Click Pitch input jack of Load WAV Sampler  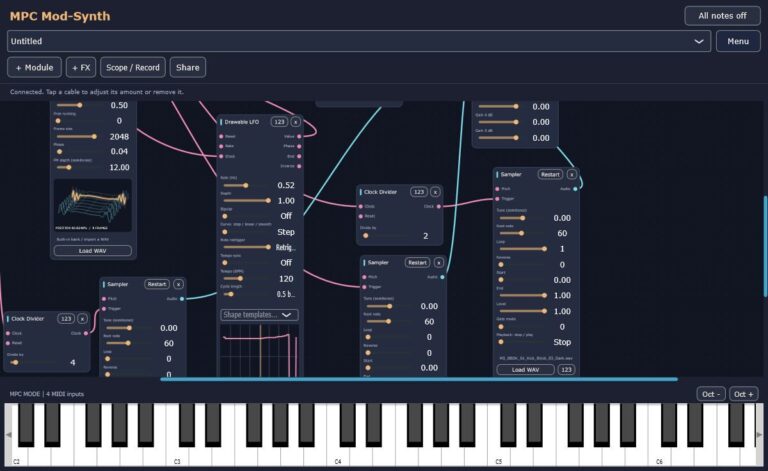[x=498, y=189]
